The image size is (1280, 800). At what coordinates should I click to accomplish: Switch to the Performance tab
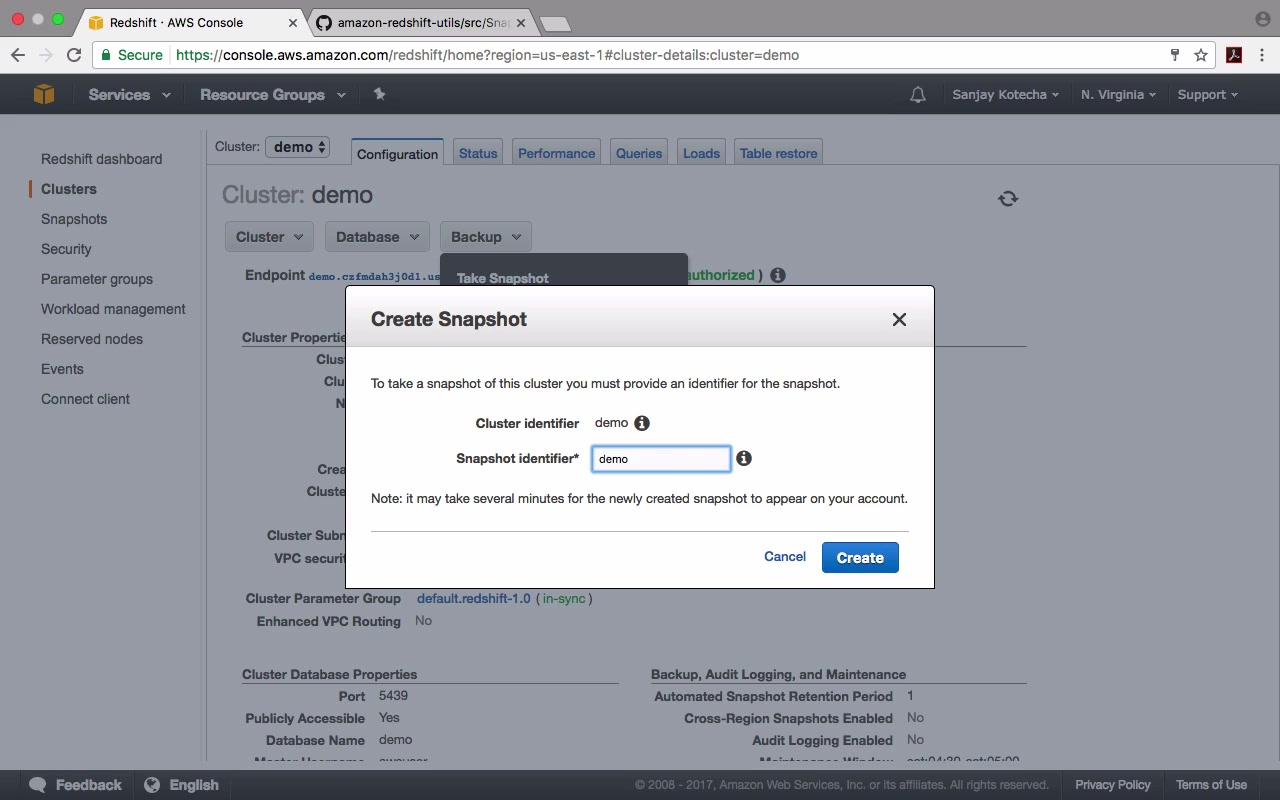pos(556,153)
